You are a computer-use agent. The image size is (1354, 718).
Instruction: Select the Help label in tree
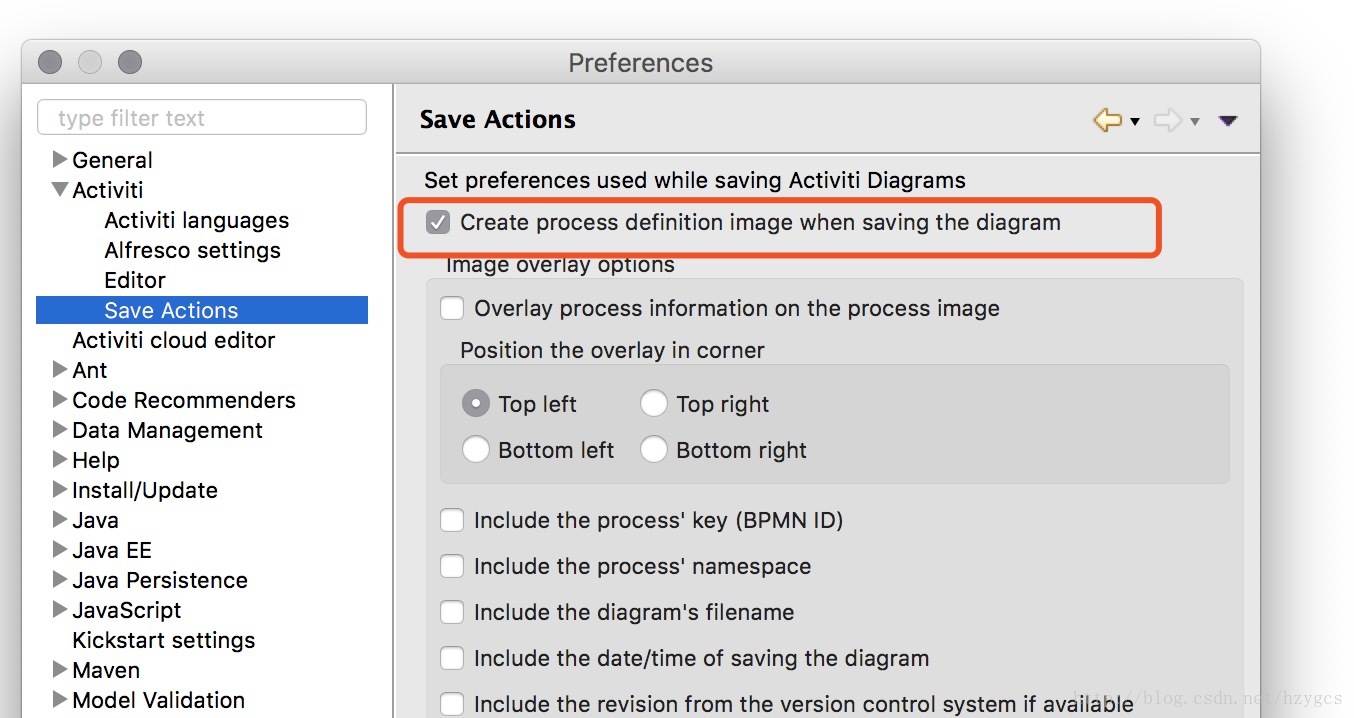coord(96,460)
